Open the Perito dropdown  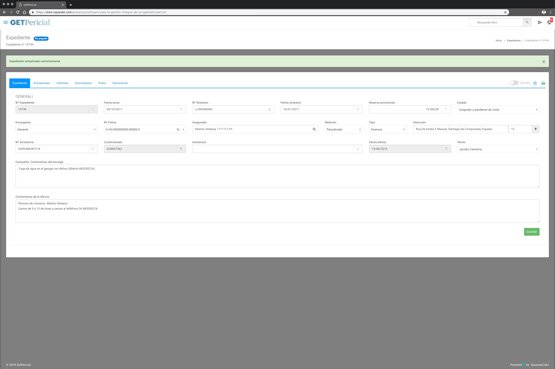coord(498,149)
